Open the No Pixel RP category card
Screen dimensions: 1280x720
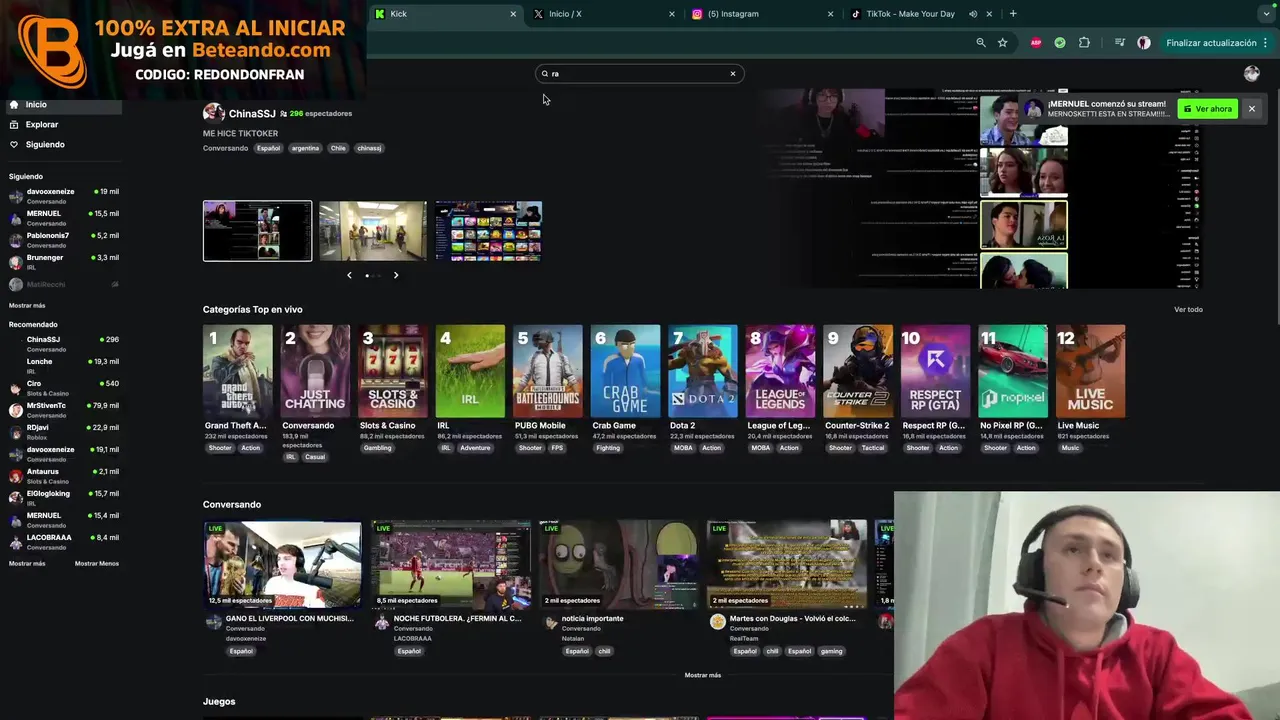click(1013, 371)
